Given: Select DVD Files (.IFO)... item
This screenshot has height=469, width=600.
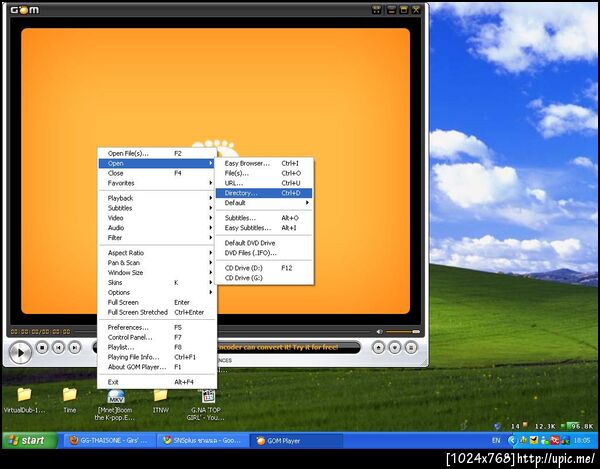Looking at the screenshot, I should click(x=264, y=253).
